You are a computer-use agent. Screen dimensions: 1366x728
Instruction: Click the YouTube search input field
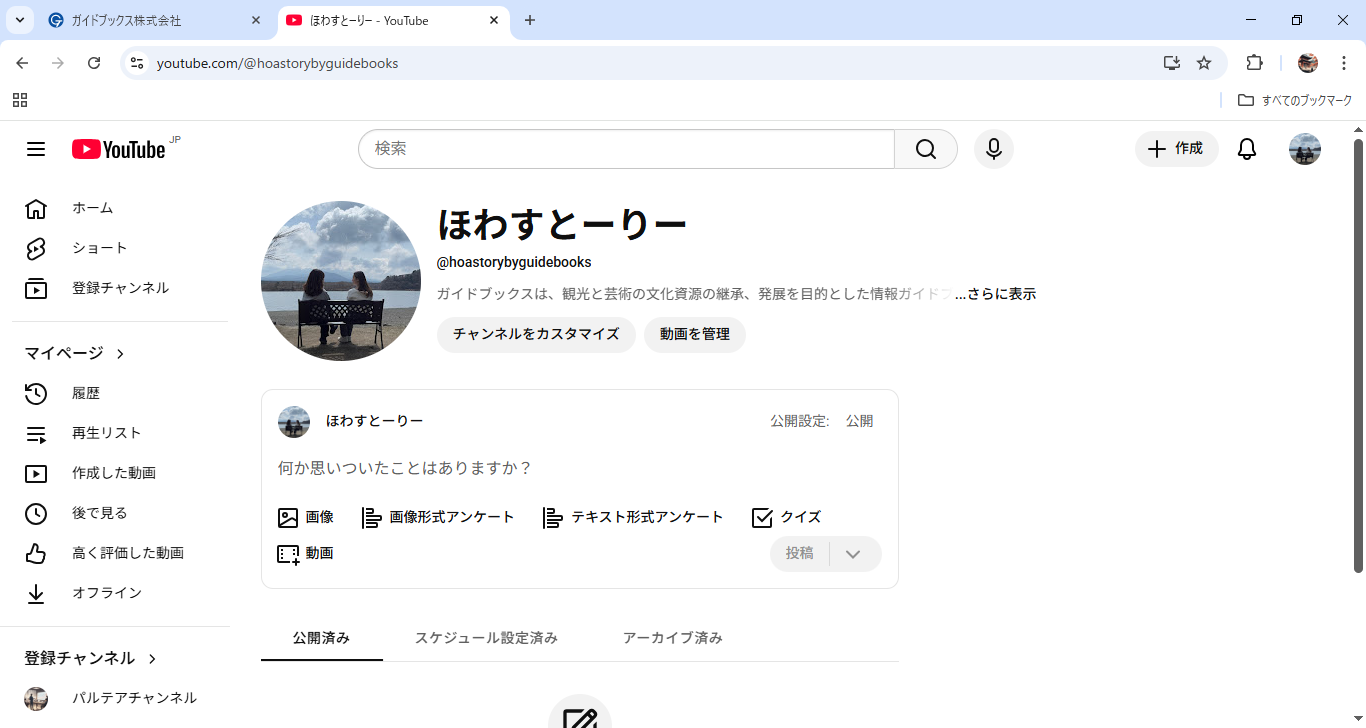click(x=626, y=149)
